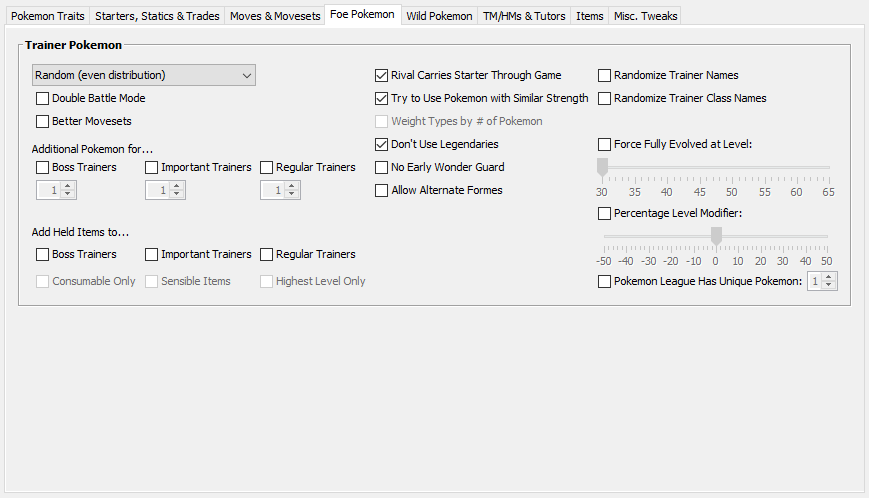Viewport: 869px width, 498px height.
Task: Check Allow Alternate Formes
Action: pos(381,191)
